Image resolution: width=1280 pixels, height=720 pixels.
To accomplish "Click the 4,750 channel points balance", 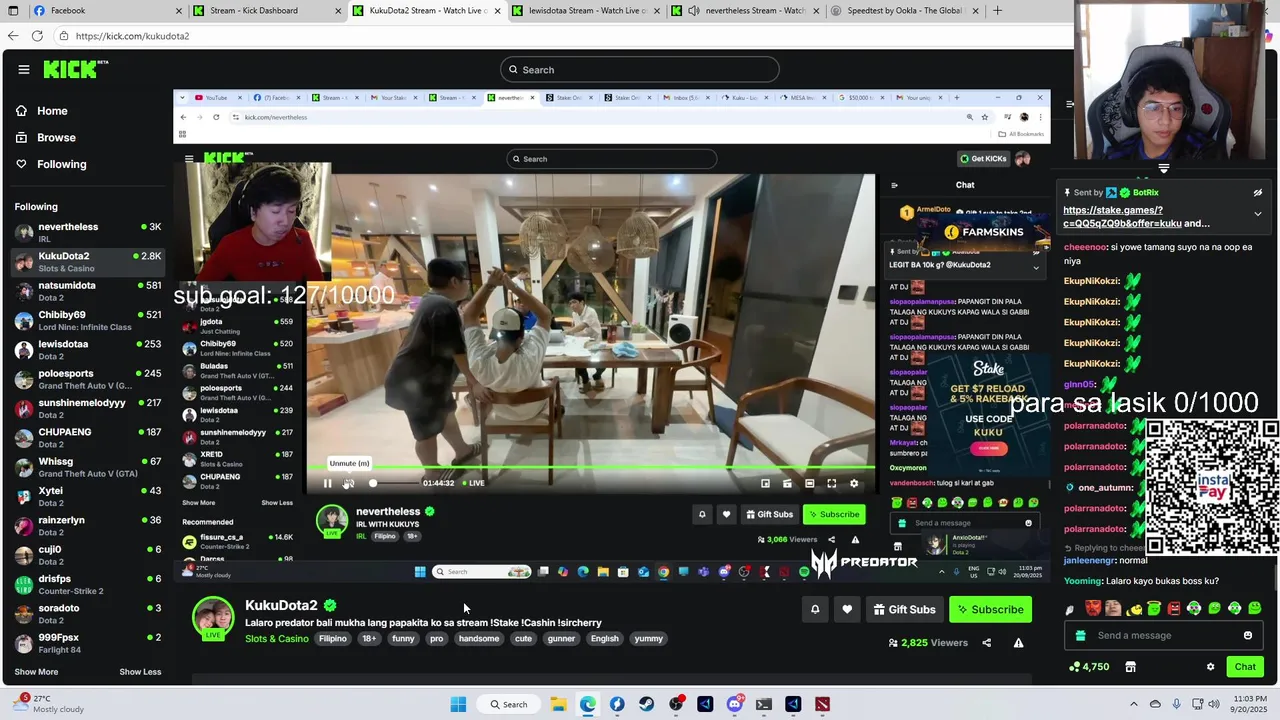I will tap(1089, 667).
